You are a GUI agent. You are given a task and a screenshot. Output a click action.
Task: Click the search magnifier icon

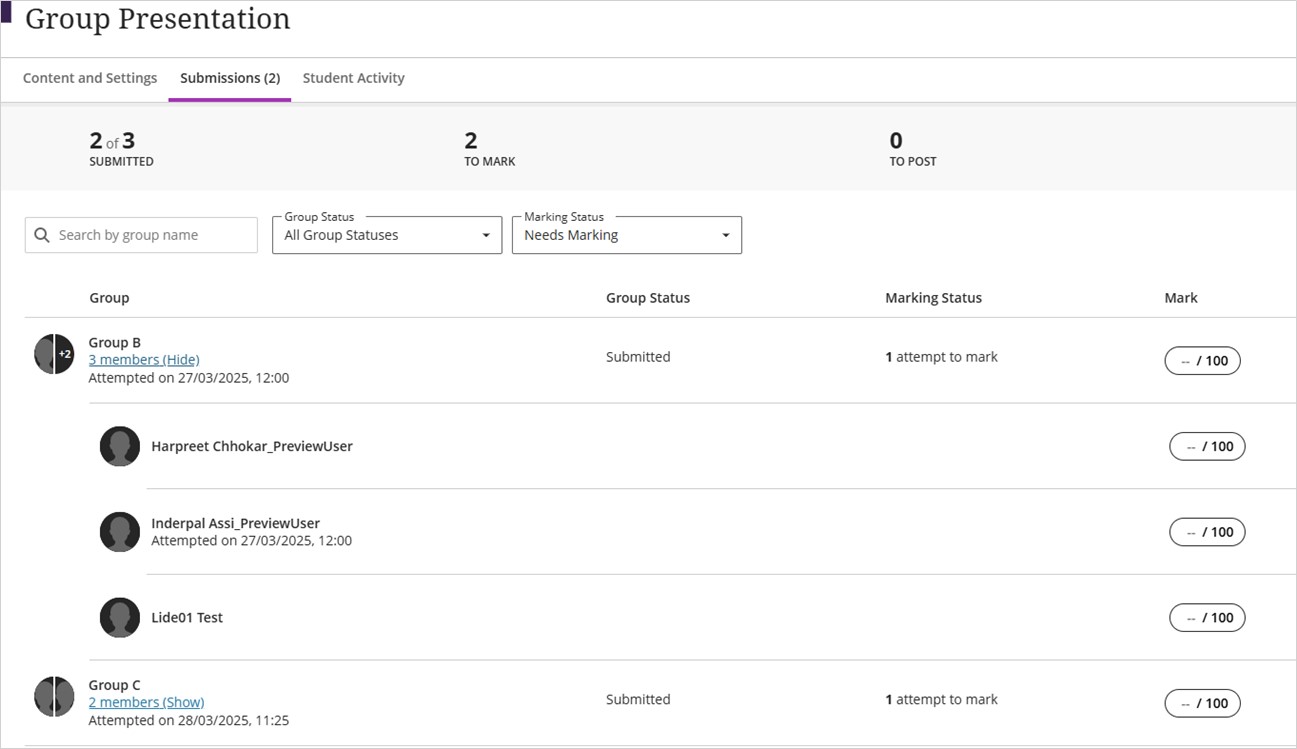[x=42, y=235]
